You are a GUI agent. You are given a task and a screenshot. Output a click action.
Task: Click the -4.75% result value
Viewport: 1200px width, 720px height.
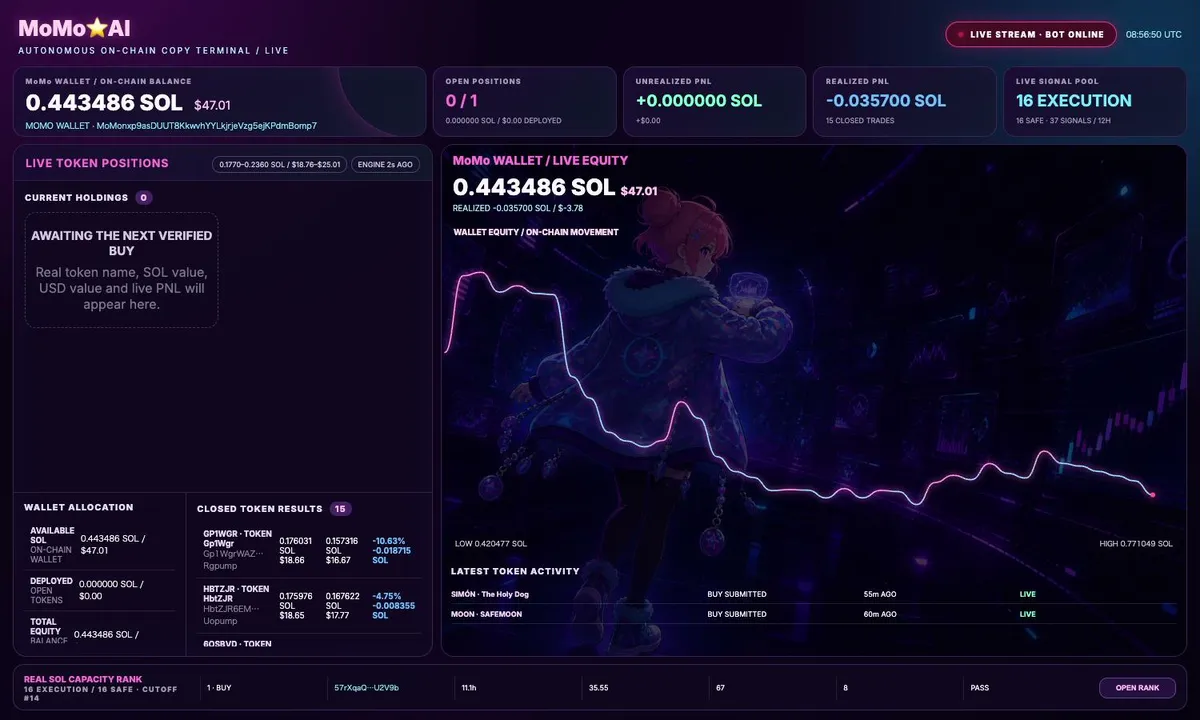click(x=386, y=596)
